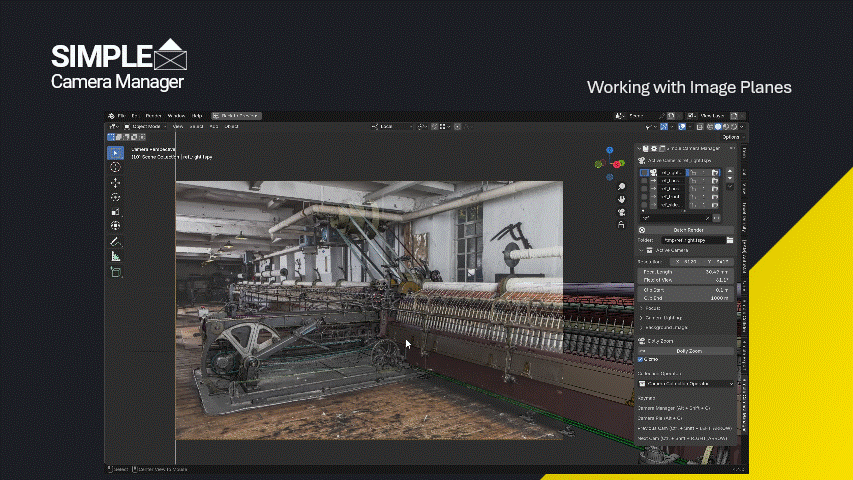Click the Dolly Zoom button
853x480 pixels.
click(x=688, y=352)
